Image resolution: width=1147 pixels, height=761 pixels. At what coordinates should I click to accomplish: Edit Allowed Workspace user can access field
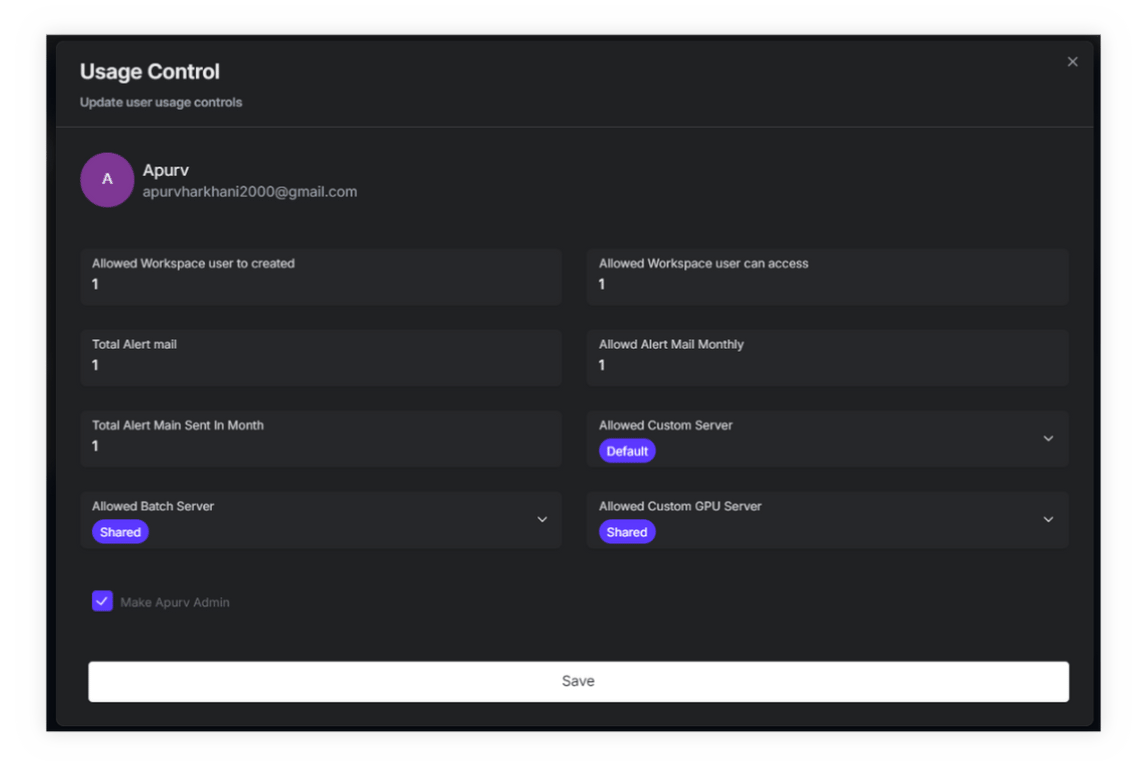tap(827, 277)
